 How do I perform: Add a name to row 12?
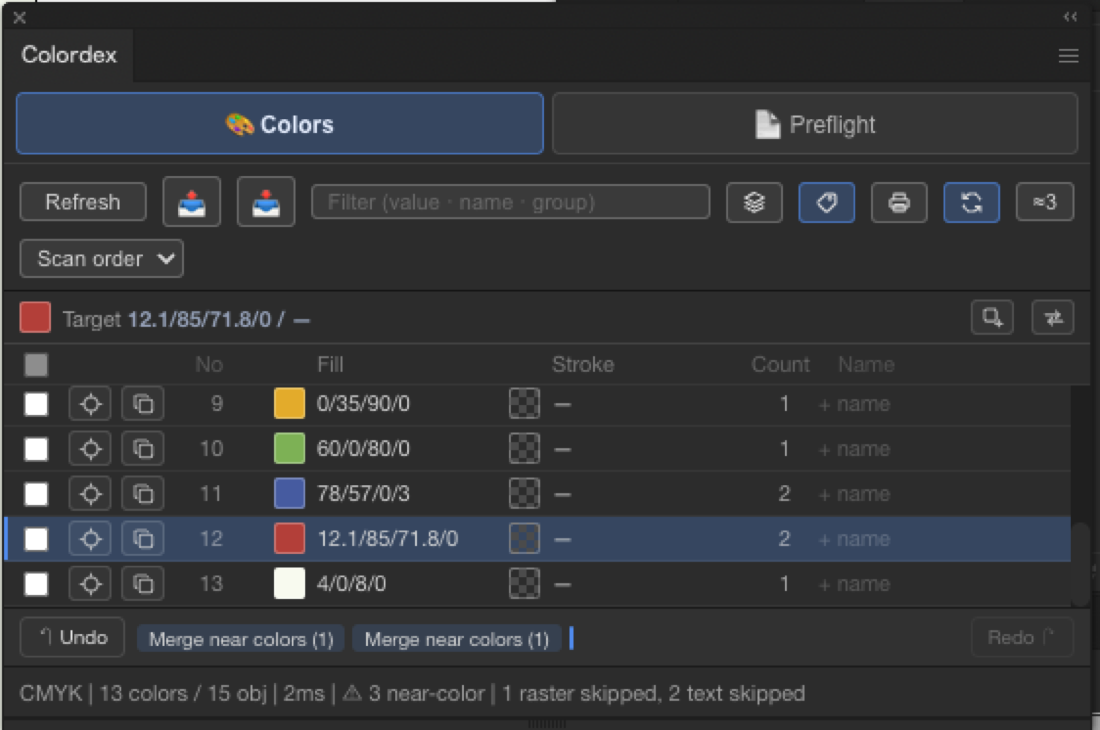tap(854, 539)
